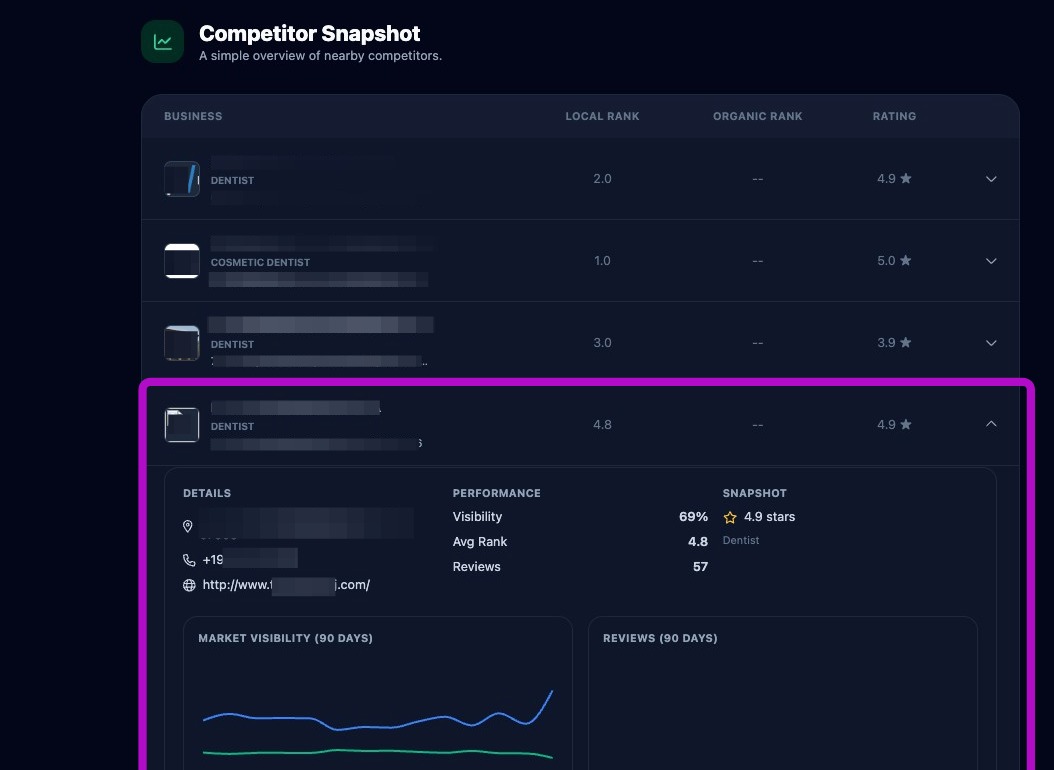Image resolution: width=1054 pixels, height=770 pixels.
Task: Click the star in the expanded row's 4.9 rating
Action: (x=905, y=424)
